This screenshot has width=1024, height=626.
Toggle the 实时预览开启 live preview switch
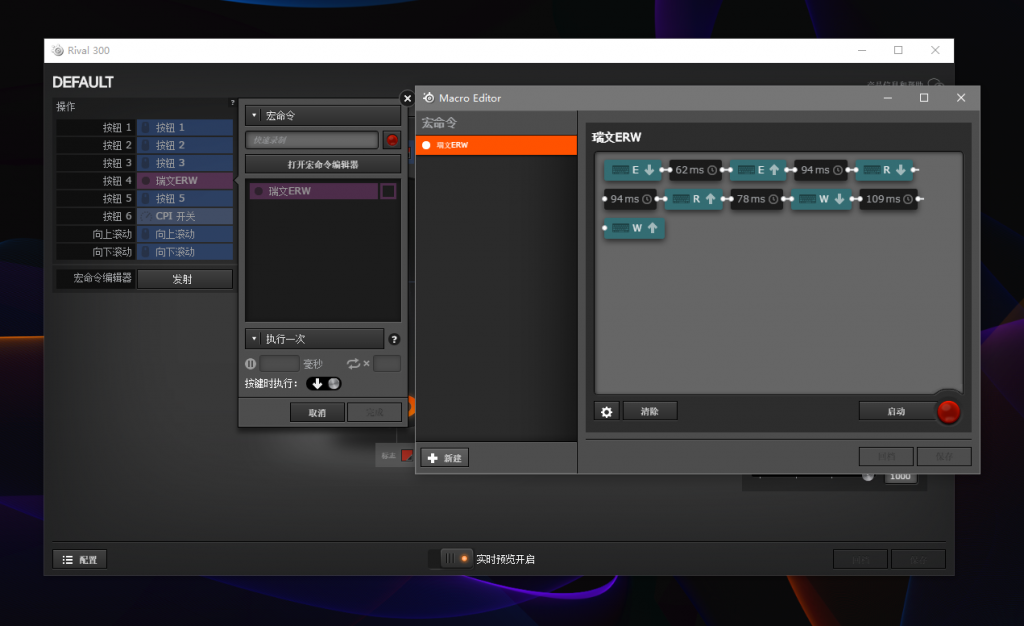click(x=457, y=559)
